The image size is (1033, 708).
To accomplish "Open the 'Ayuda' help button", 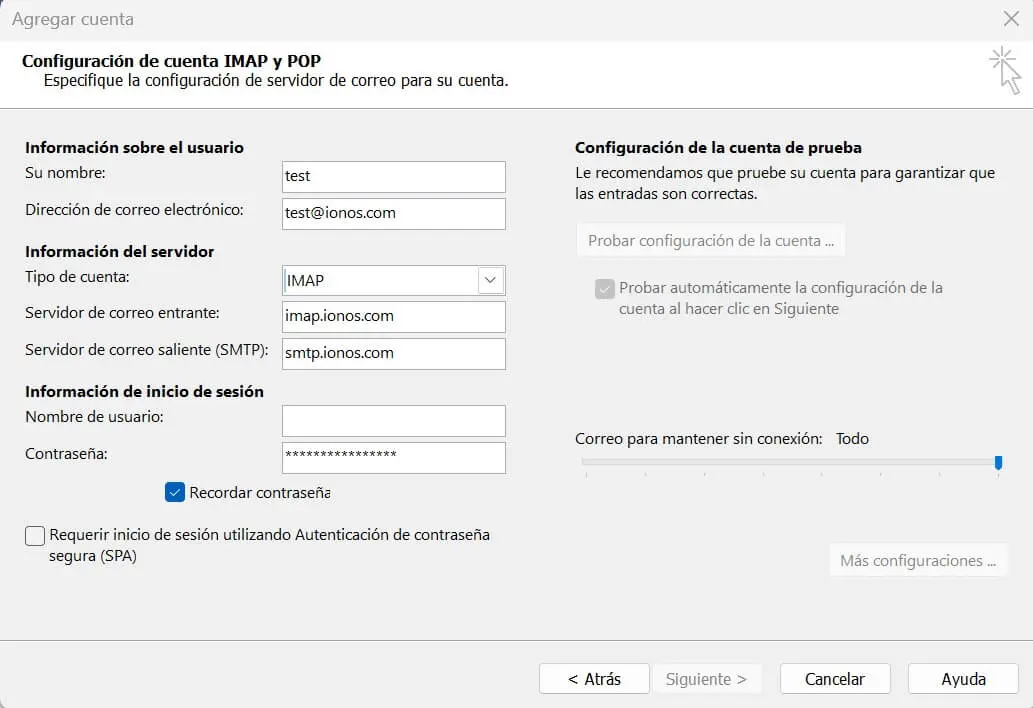I will [962, 678].
